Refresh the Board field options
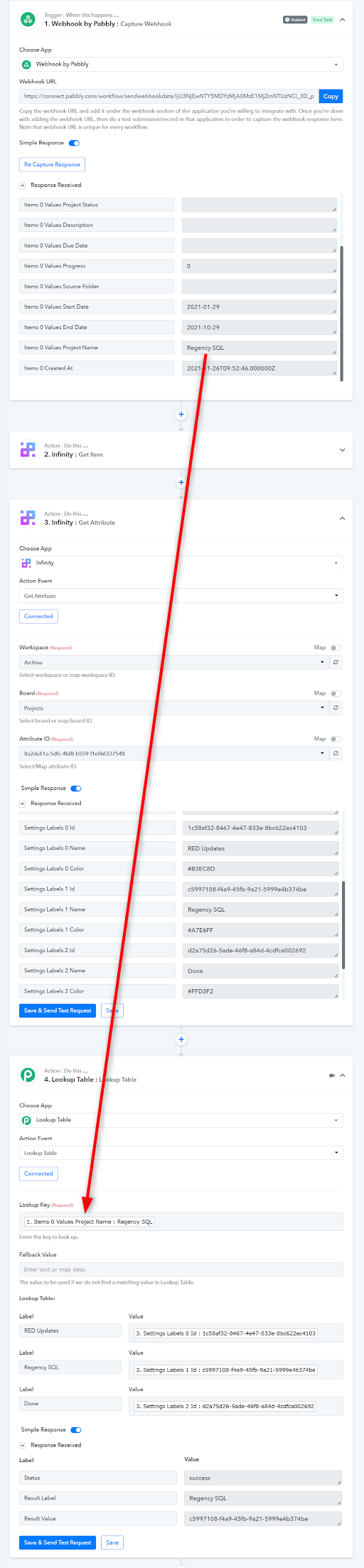This screenshot has height=1568, width=364. 336,708
